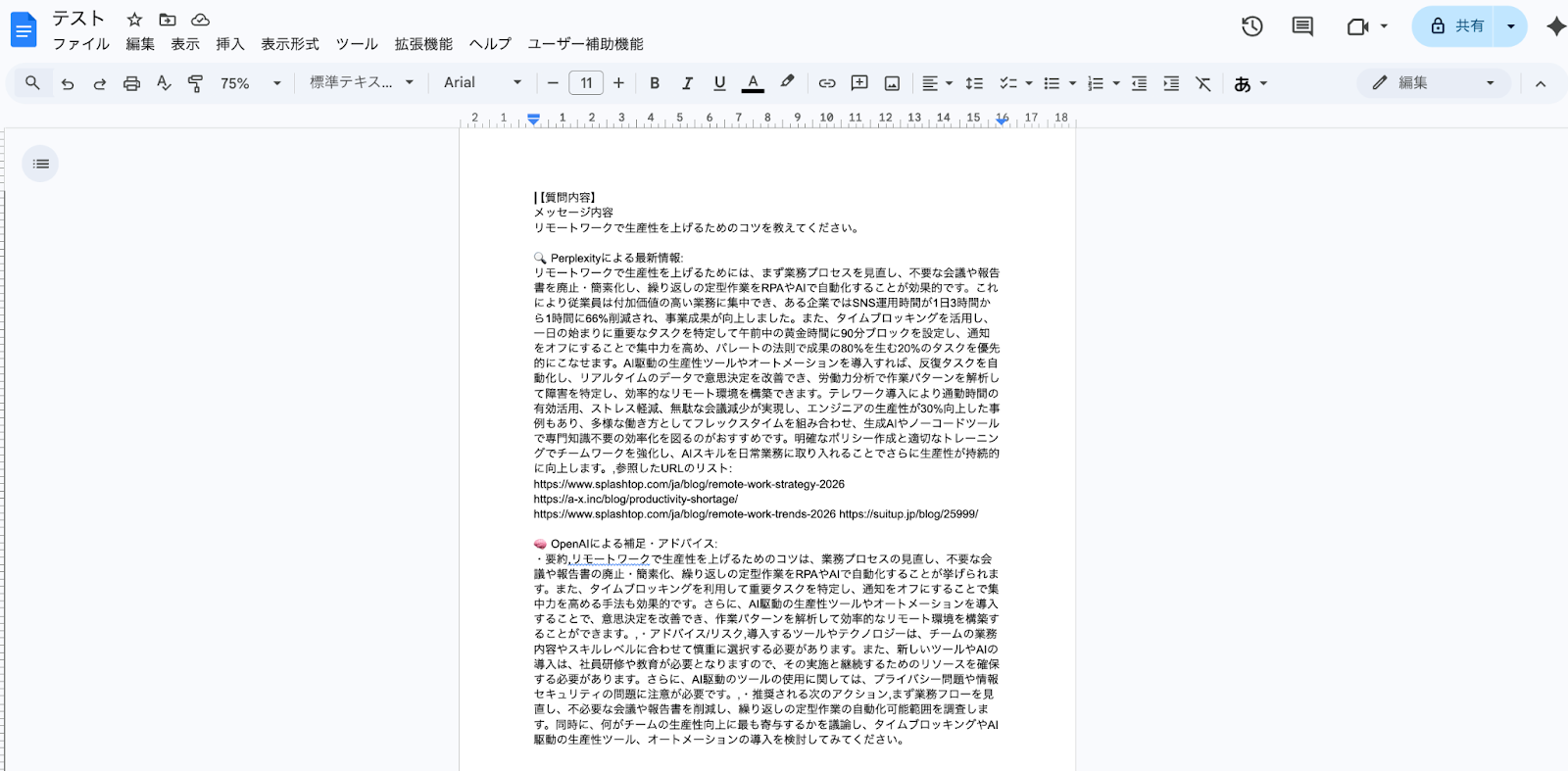Open the あ input tools dropdown

point(1250,83)
